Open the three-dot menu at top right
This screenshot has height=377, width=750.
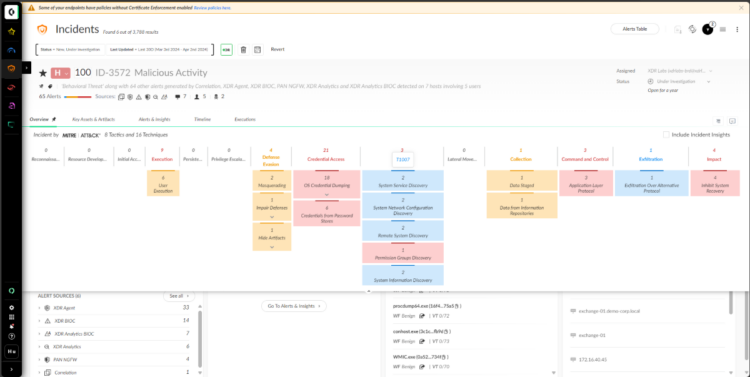coord(737,29)
